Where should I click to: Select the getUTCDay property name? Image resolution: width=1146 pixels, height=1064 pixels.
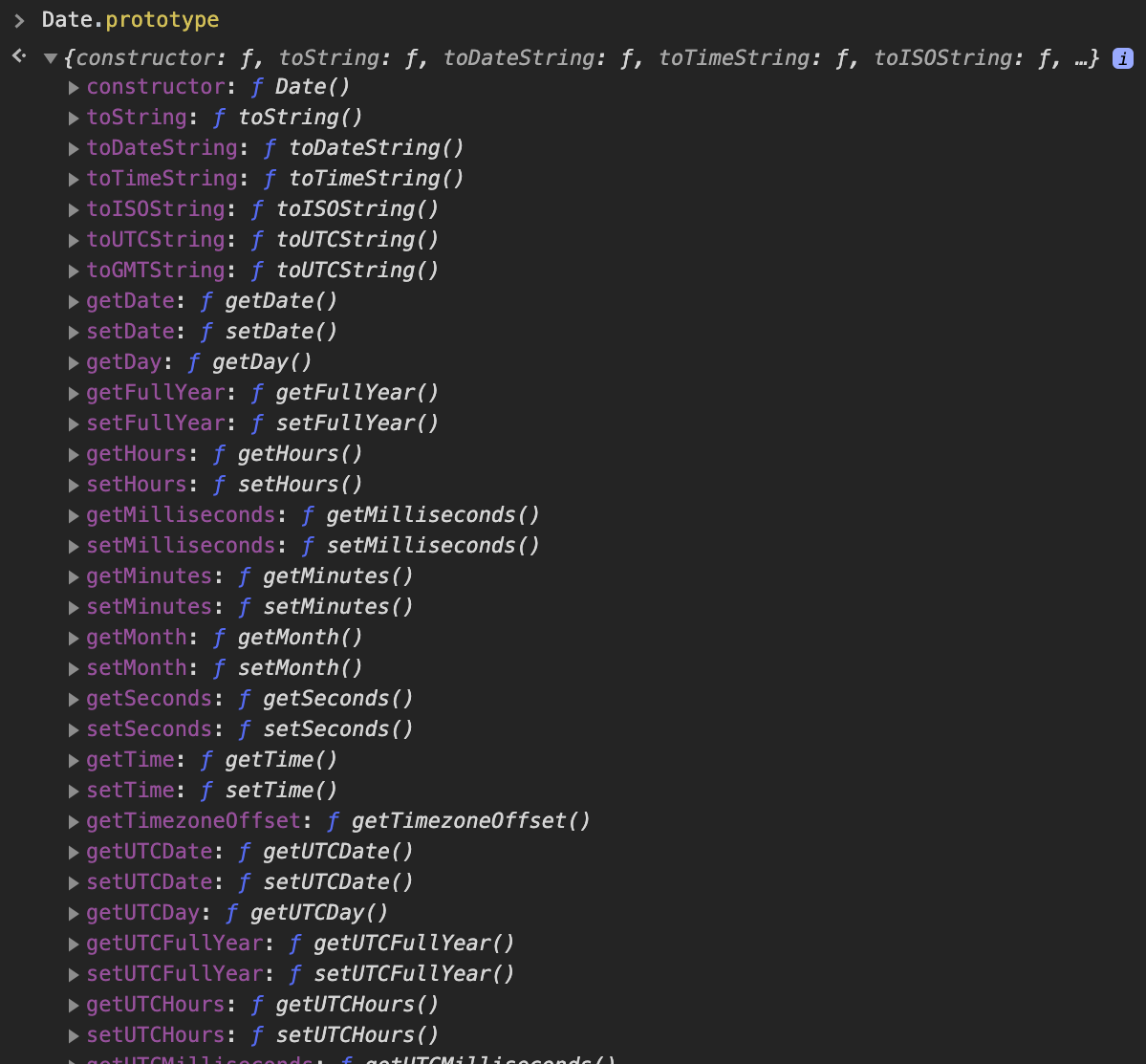click(x=142, y=913)
